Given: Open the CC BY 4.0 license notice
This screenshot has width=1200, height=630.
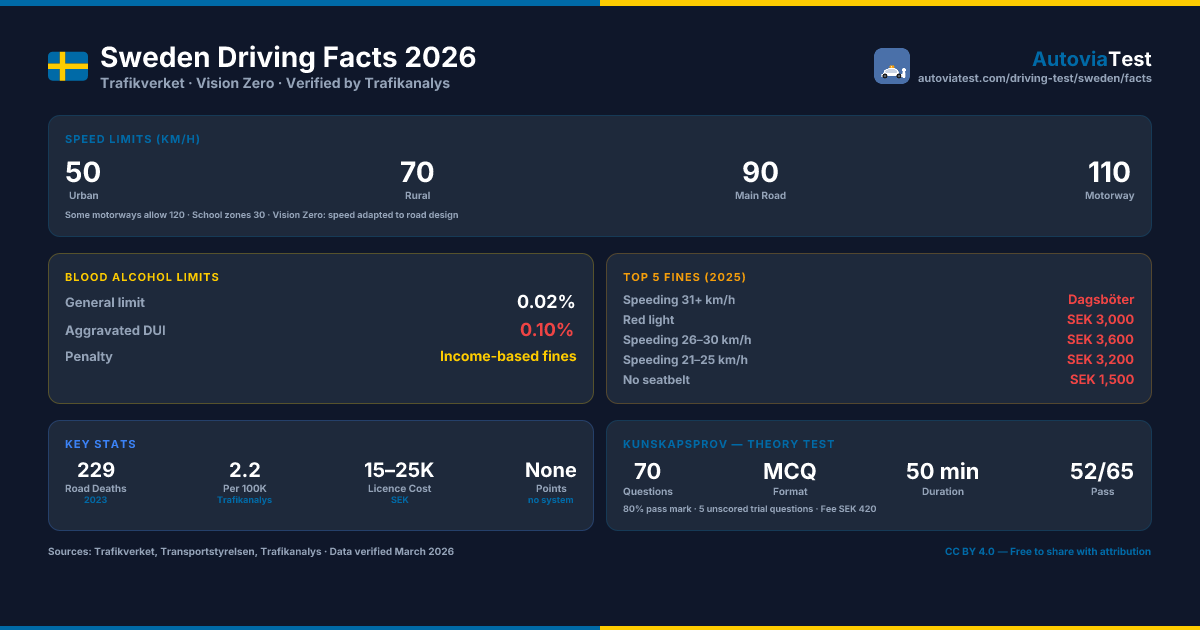Looking at the screenshot, I should pos(1048,551).
